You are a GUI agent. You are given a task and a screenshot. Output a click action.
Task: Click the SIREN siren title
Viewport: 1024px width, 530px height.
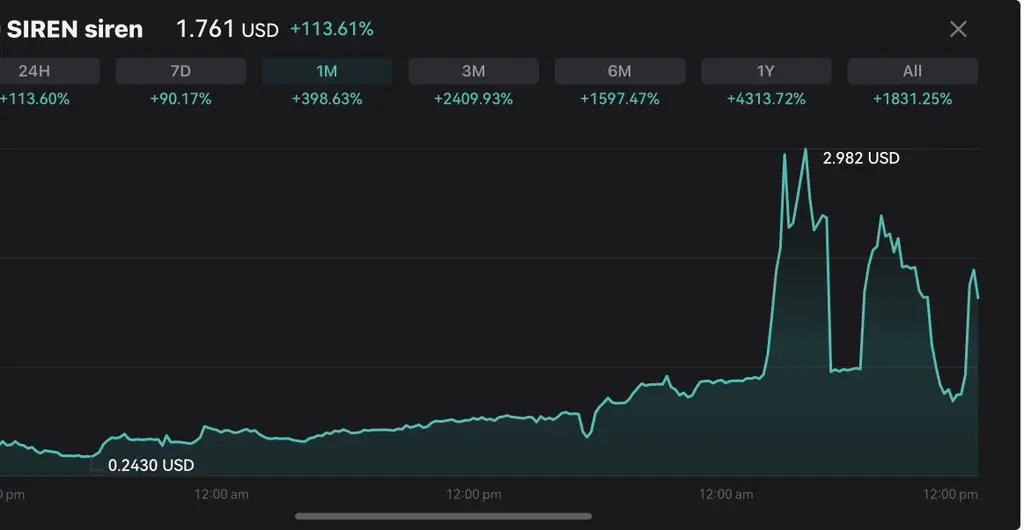(x=75, y=29)
